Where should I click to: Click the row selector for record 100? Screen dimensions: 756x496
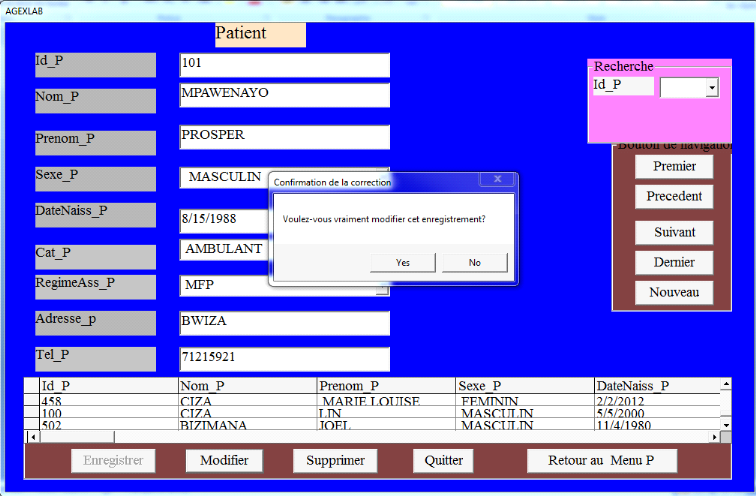pos(32,412)
